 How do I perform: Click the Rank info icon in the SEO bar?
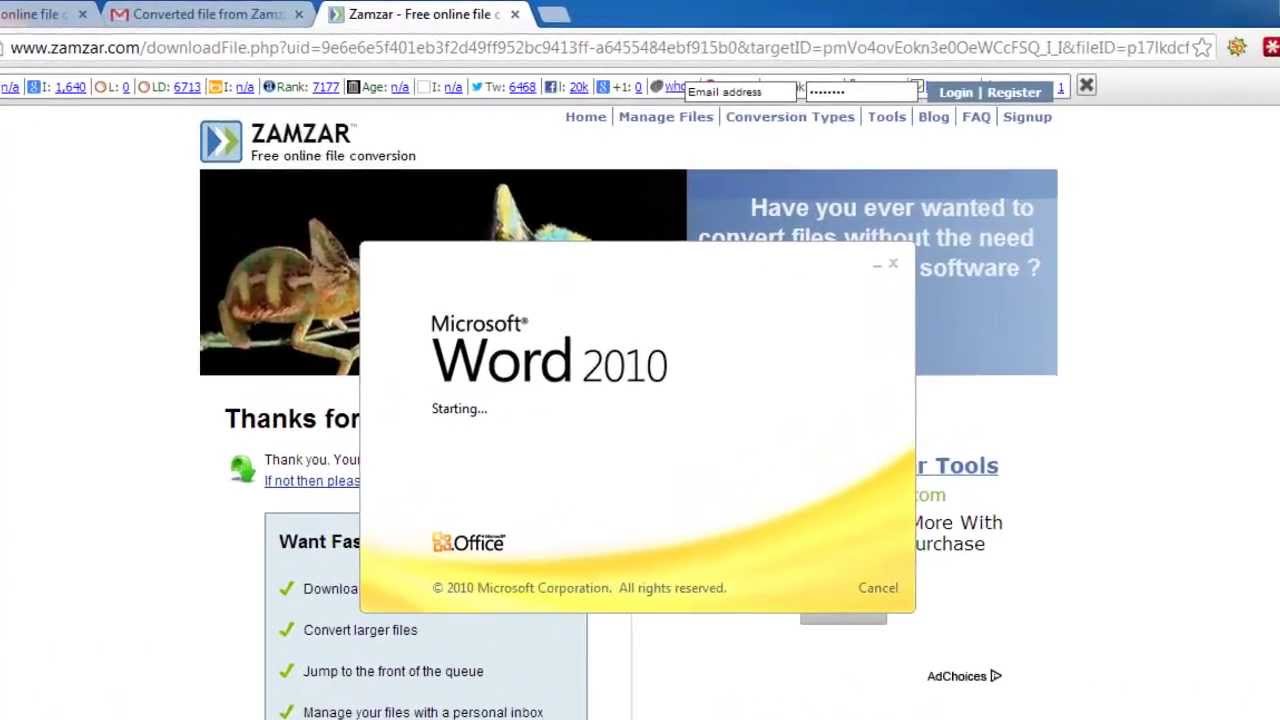pos(268,87)
